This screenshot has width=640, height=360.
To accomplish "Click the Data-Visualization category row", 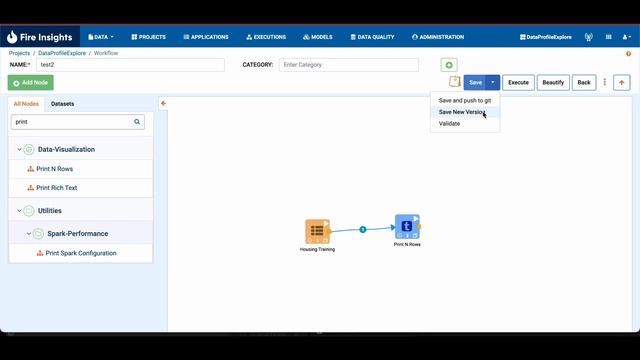I will [81, 149].
